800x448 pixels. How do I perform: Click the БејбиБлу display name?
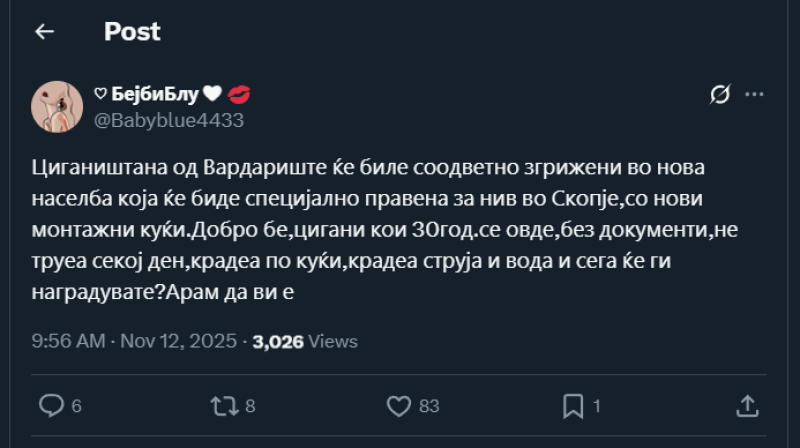coord(153,95)
